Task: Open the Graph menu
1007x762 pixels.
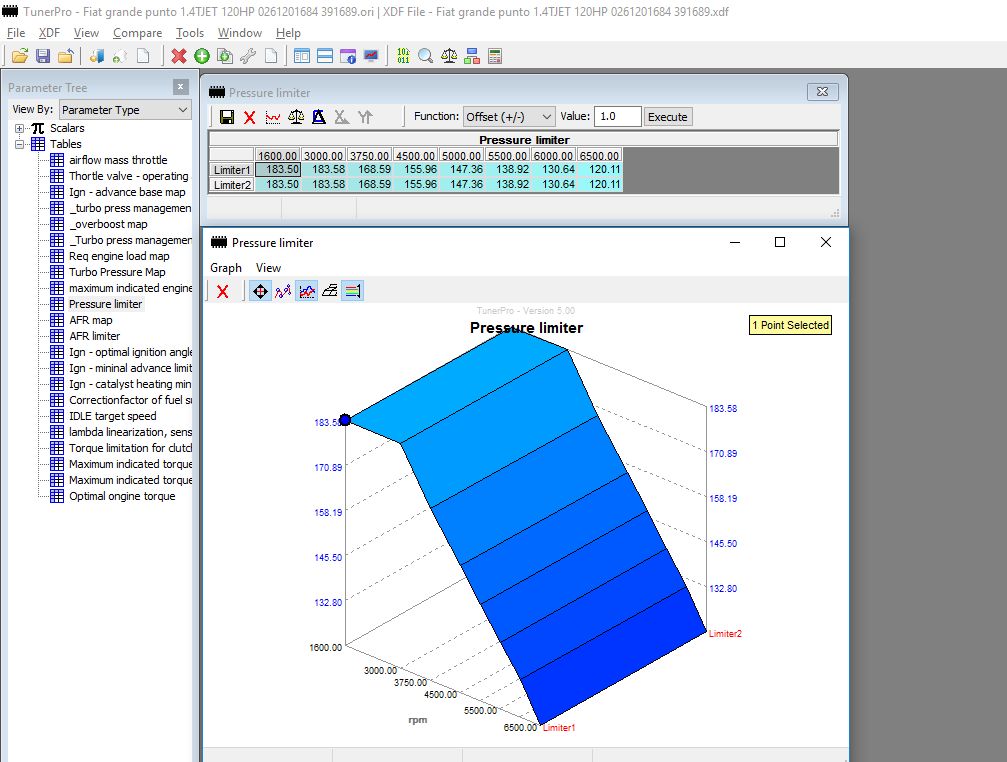Action: (x=226, y=268)
